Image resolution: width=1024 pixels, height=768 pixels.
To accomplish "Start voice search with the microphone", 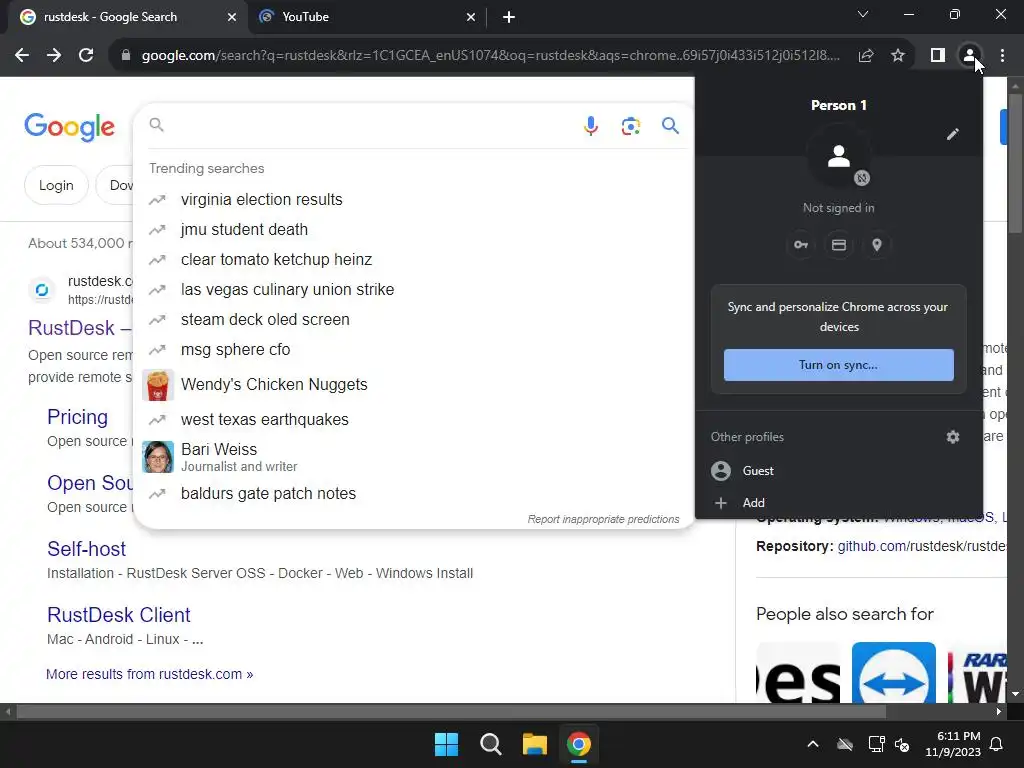I will [x=591, y=125].
